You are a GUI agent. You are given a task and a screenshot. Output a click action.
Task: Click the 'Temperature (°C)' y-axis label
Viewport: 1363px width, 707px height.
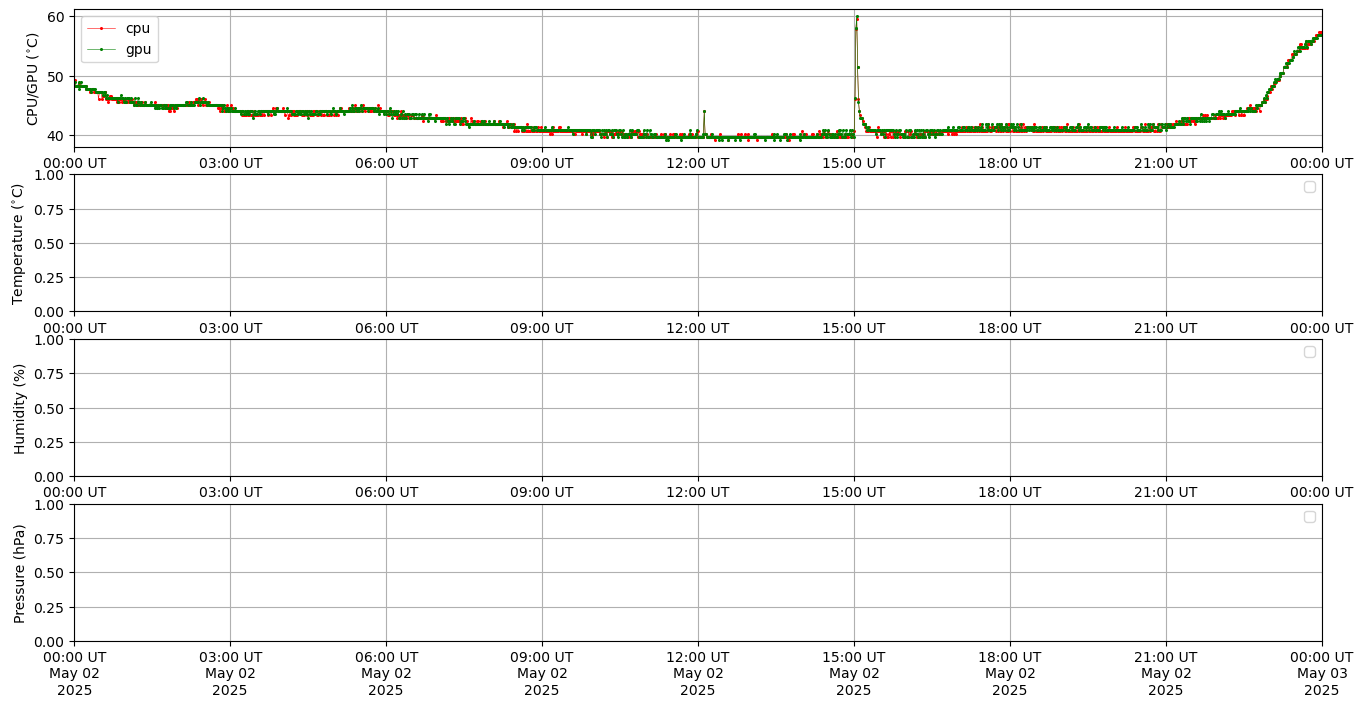[x=17, y=243]
